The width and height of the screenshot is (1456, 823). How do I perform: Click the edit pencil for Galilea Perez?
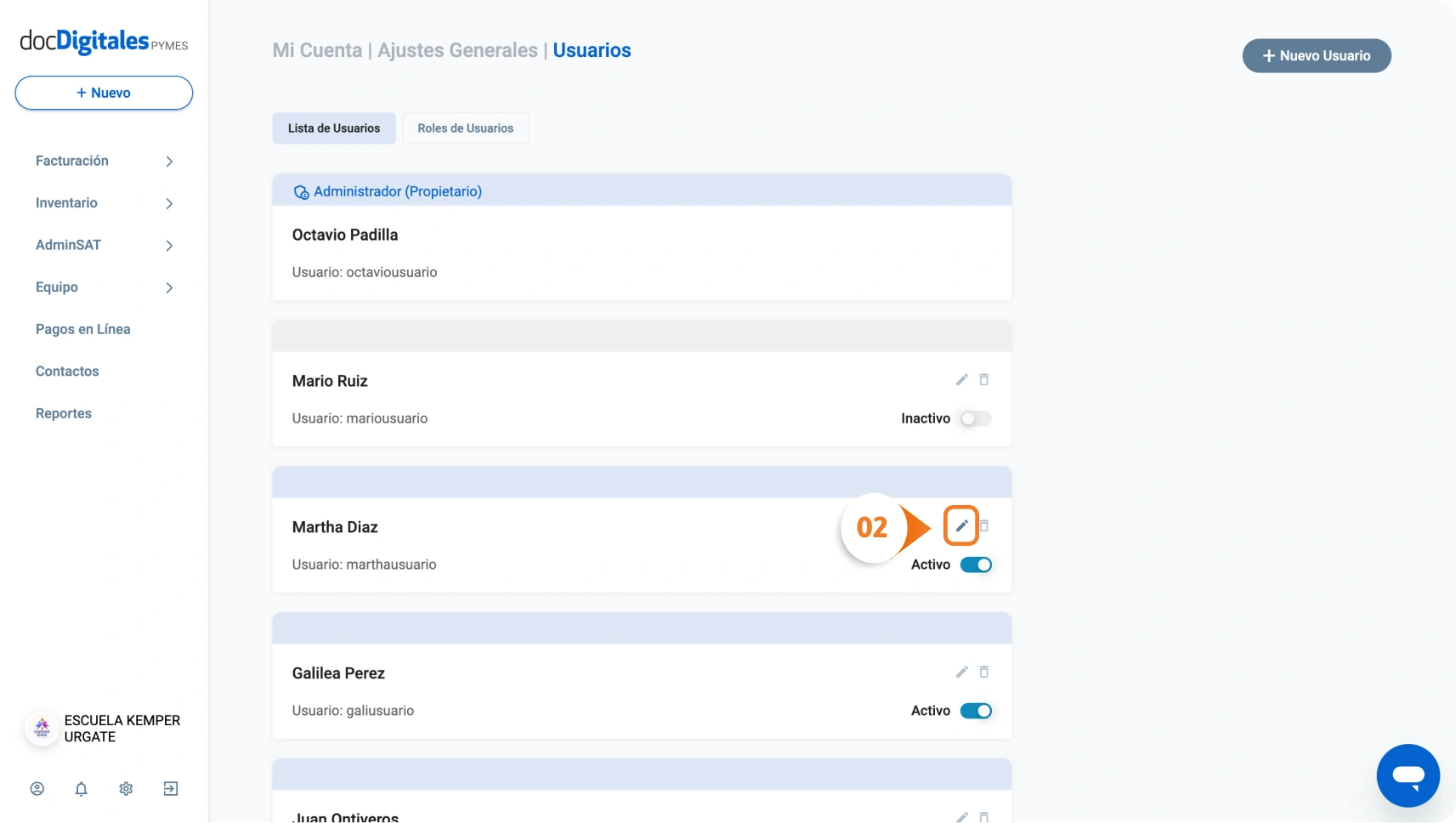click(961, 673)
